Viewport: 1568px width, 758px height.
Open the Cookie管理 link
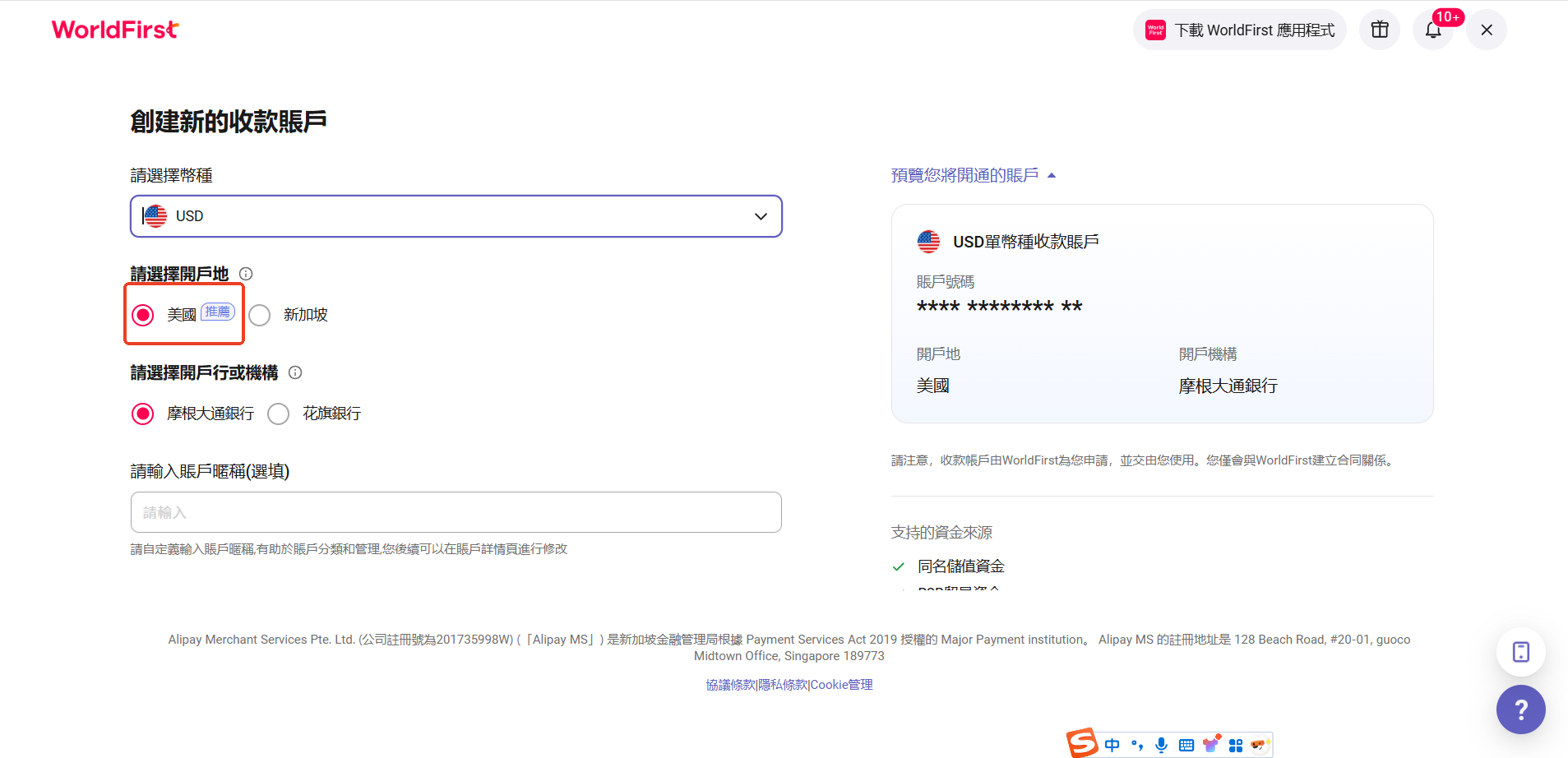click(x=842, y=685)
